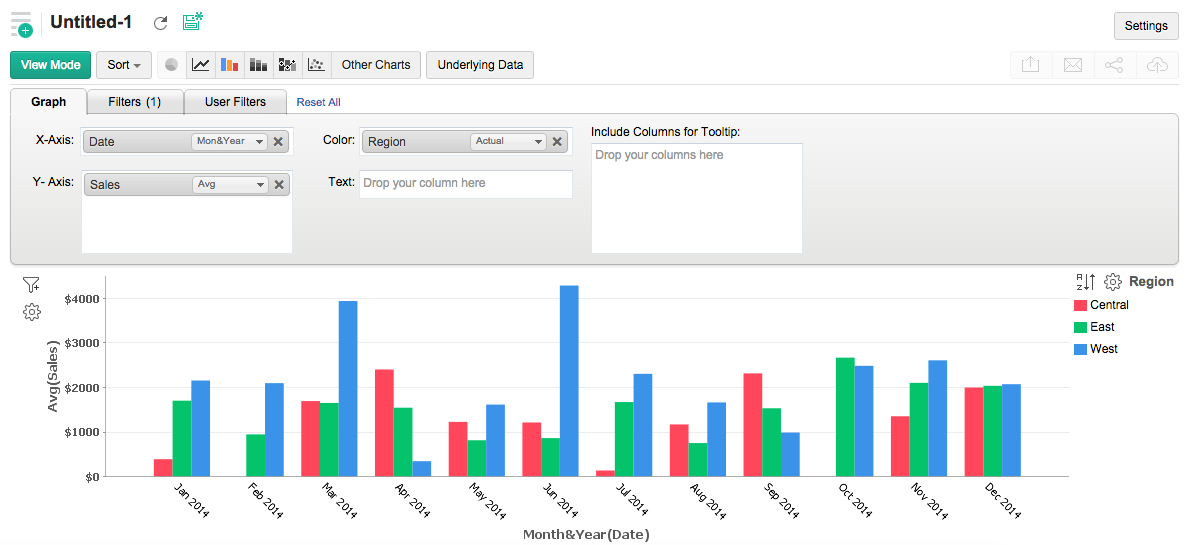Select the stacked bar chart icon
1188x545 pixels.
point(258,65)
